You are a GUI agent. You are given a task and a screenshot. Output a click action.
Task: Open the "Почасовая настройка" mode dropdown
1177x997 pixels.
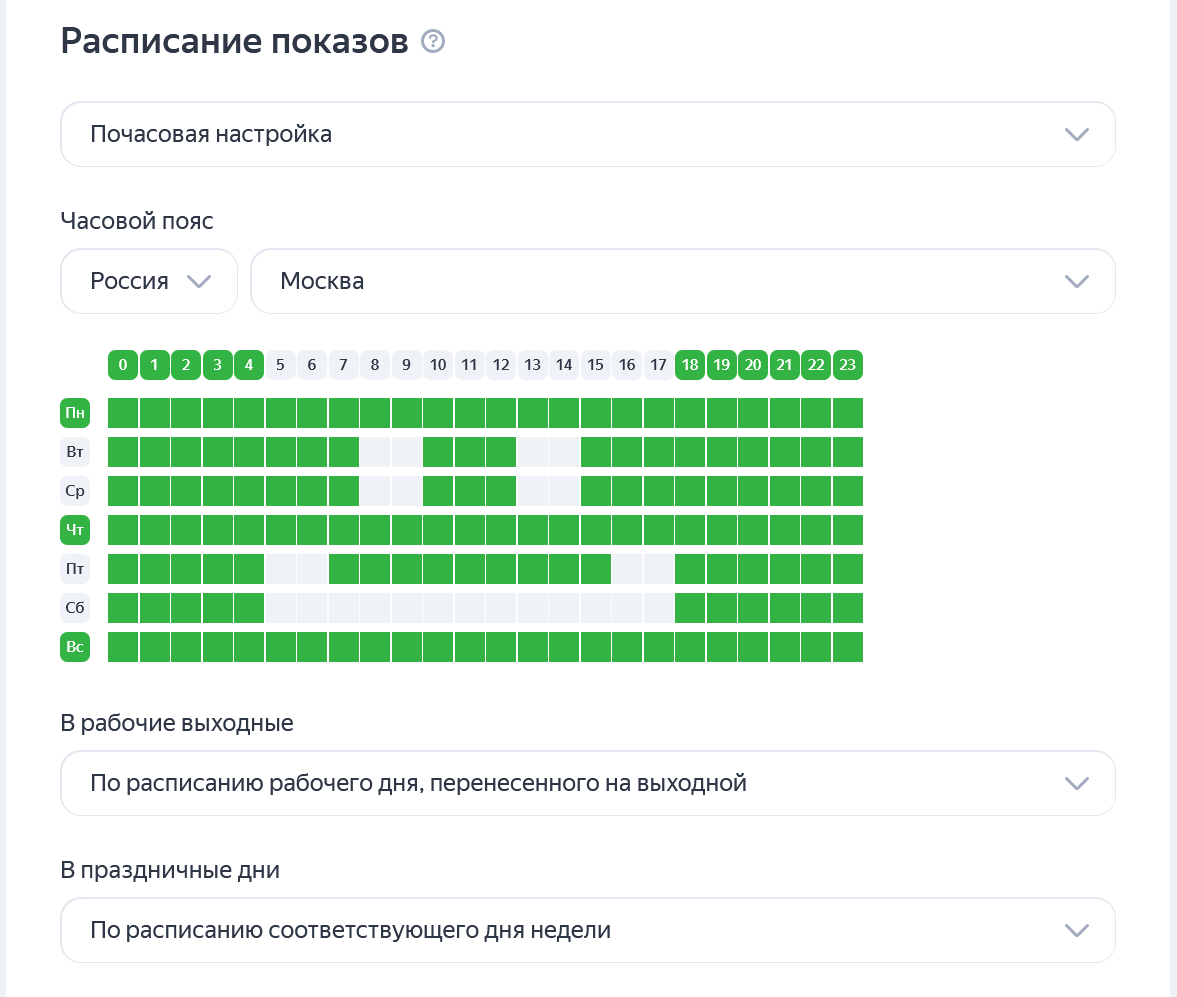tap(588, 134)
